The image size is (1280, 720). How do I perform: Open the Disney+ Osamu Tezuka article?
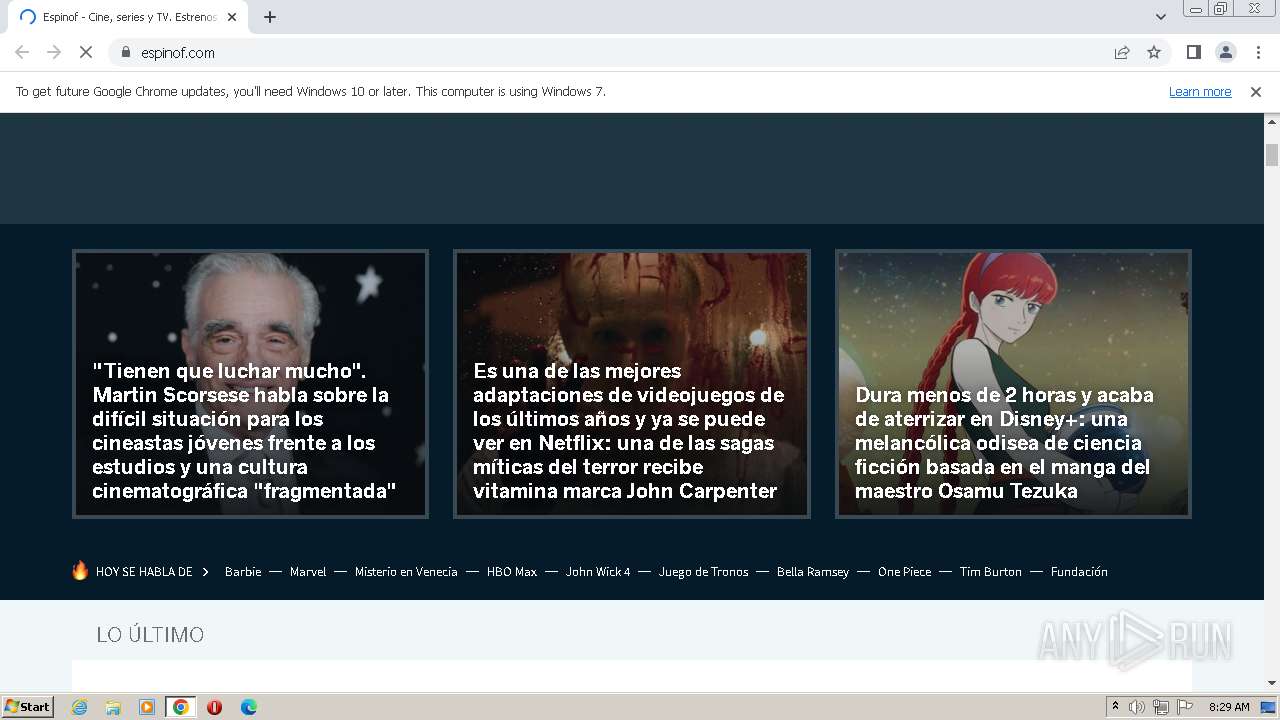pos(1013,384)
